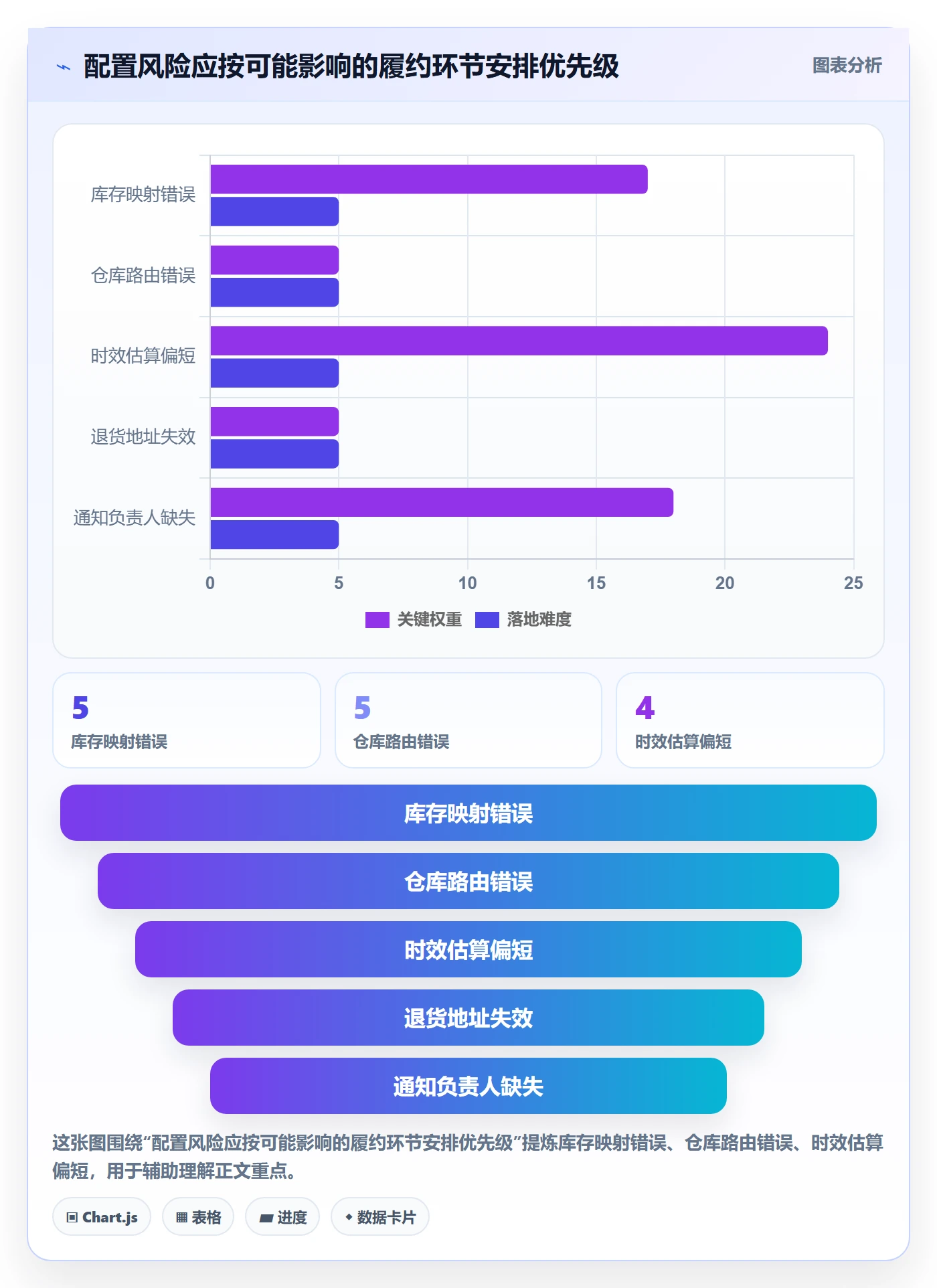Click the 通知负责人缺失 y-axis label
937x1288 pixels.
click(x=135, y=518)
